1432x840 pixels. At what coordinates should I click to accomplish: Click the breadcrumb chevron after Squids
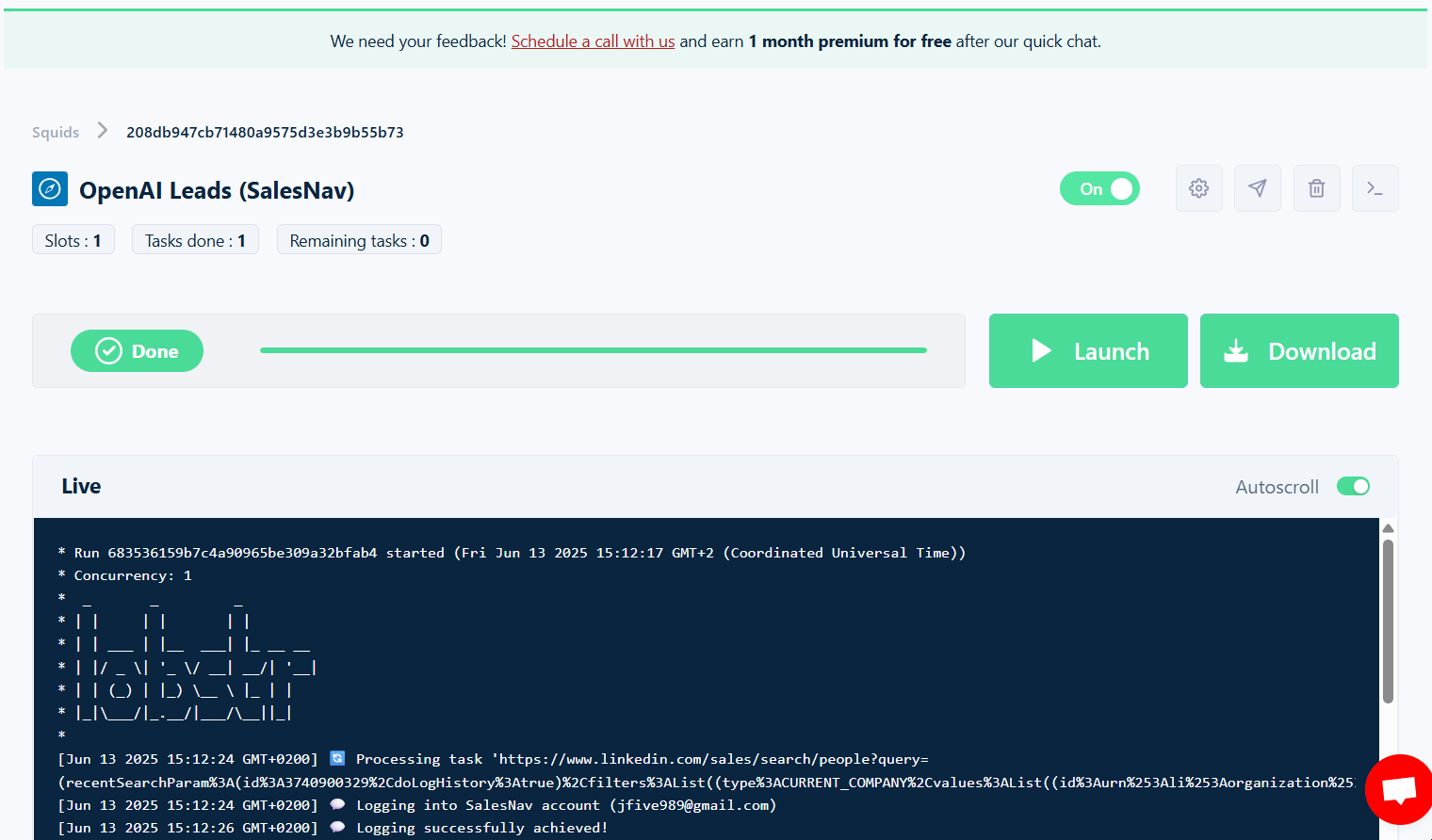point(103,131)
